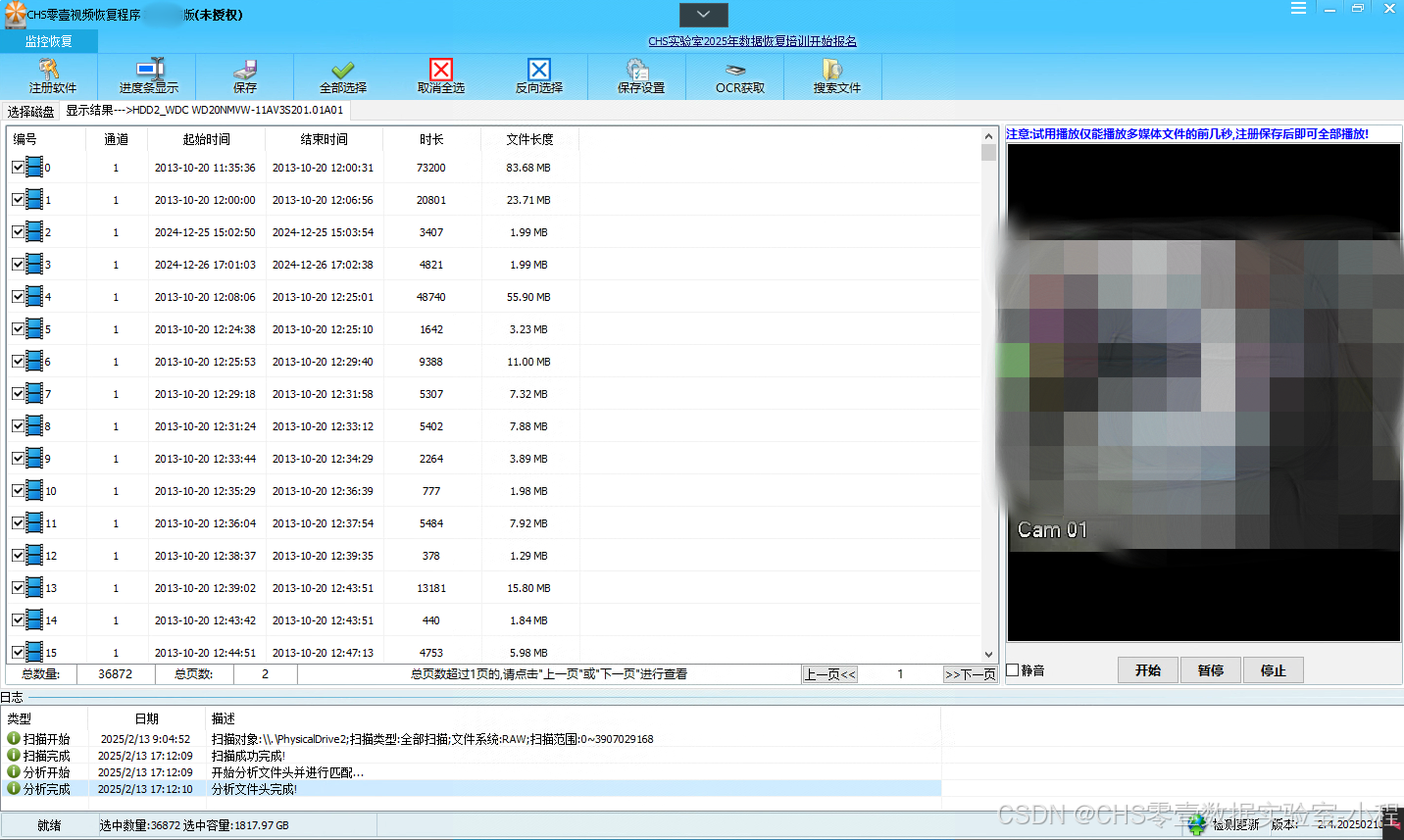Pause playback with 暂停 button
This screenshot has width=1404, height=840.
click(x=1211, y=670)
